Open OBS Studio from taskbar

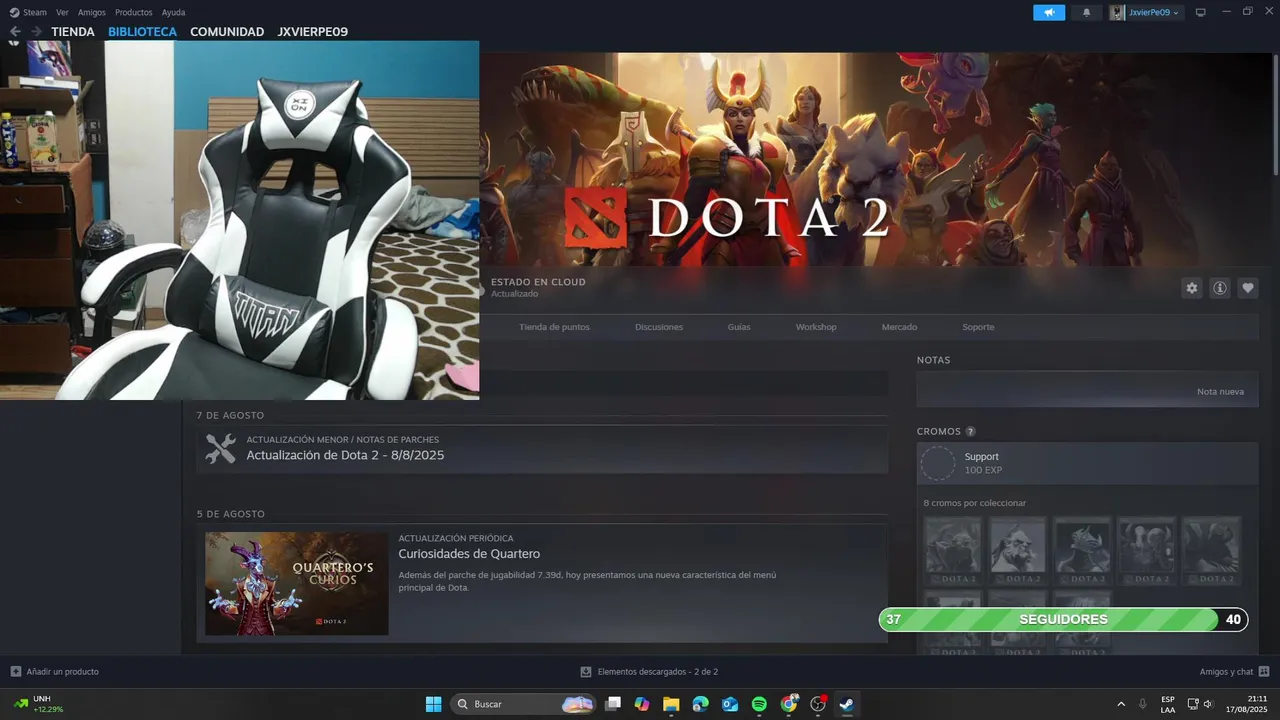[x=818, y=704]
